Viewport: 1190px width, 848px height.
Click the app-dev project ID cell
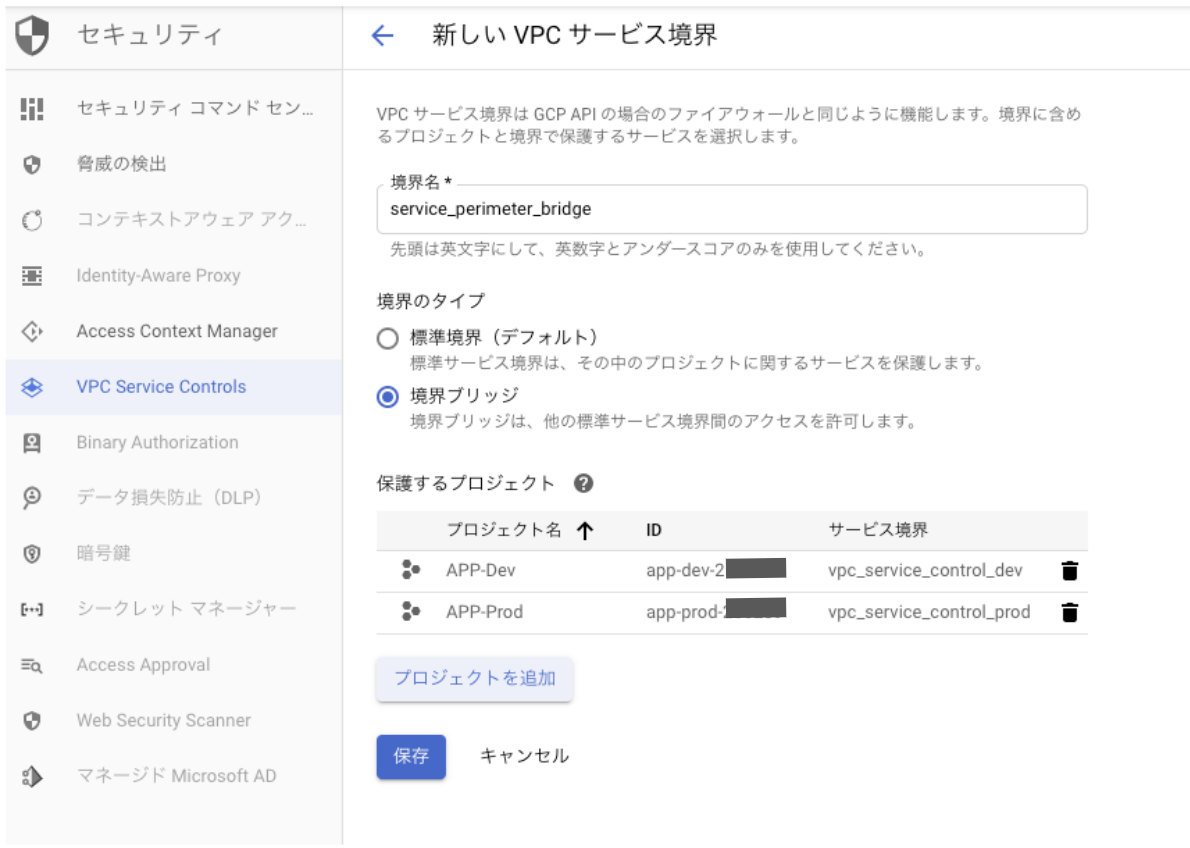(x=716, y=569)
